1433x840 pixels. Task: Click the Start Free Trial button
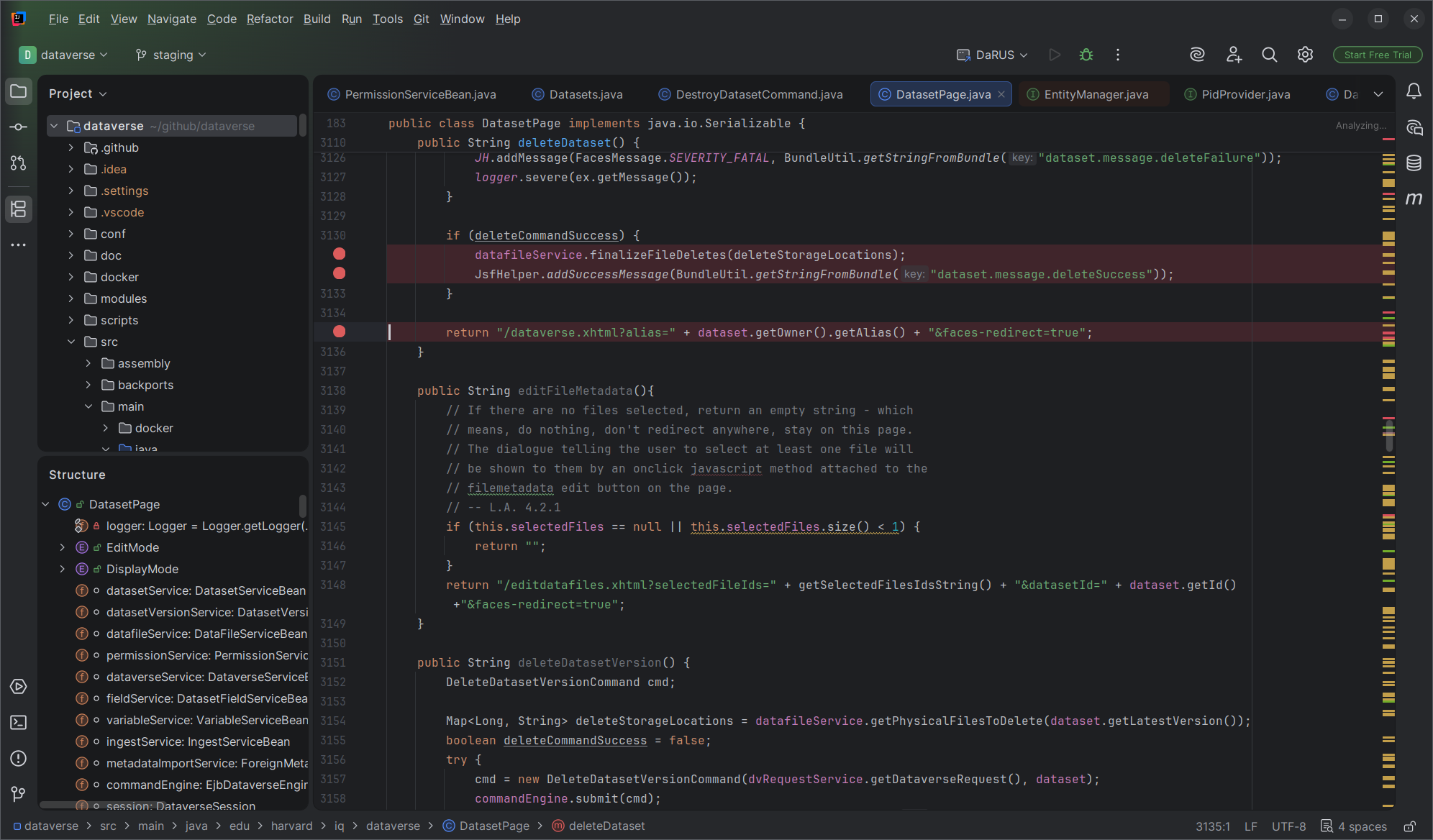[x=1377, y=55]
